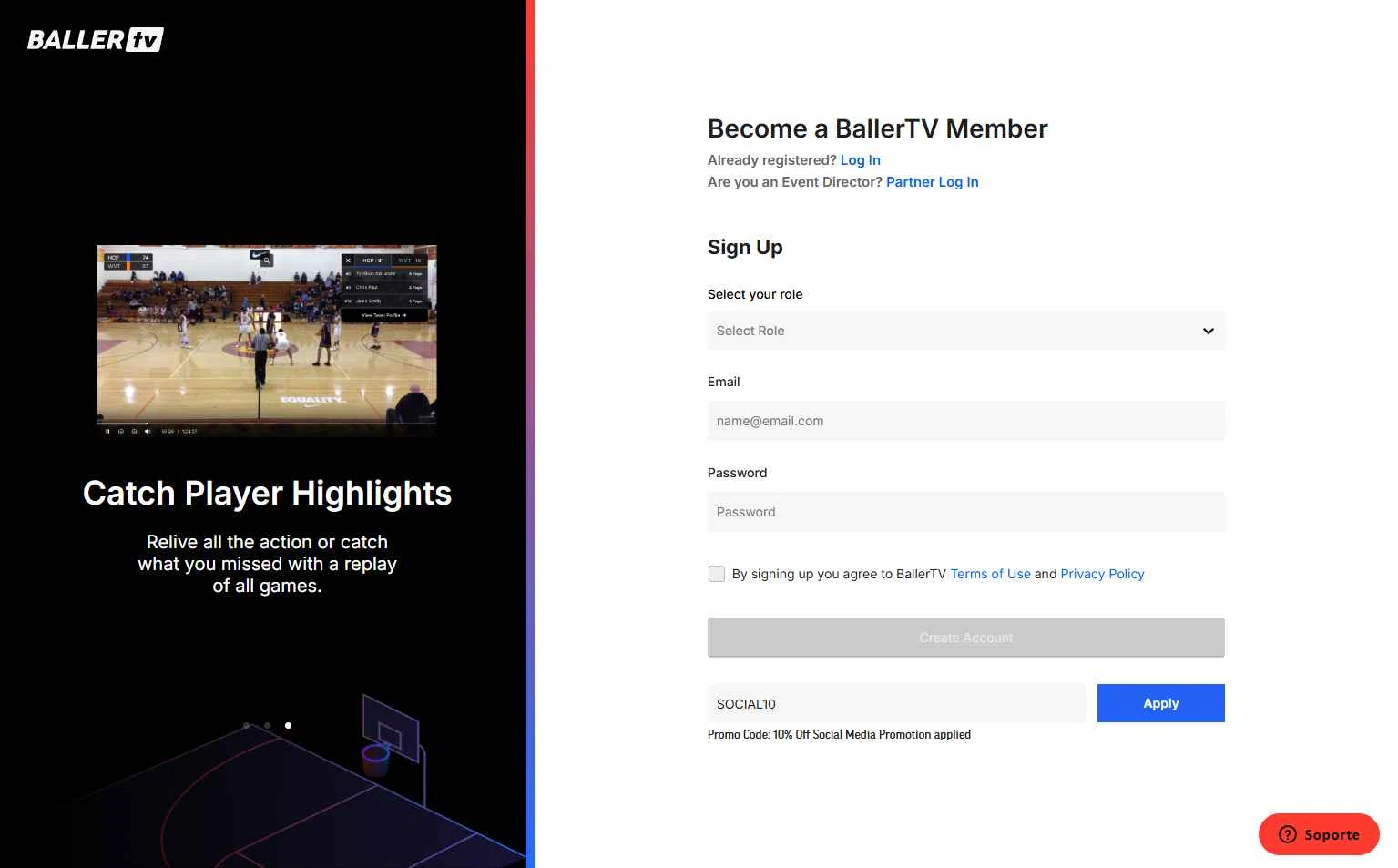1398x868 pixels.
Task: Click the Log In link
Action: tap(860, 160)
